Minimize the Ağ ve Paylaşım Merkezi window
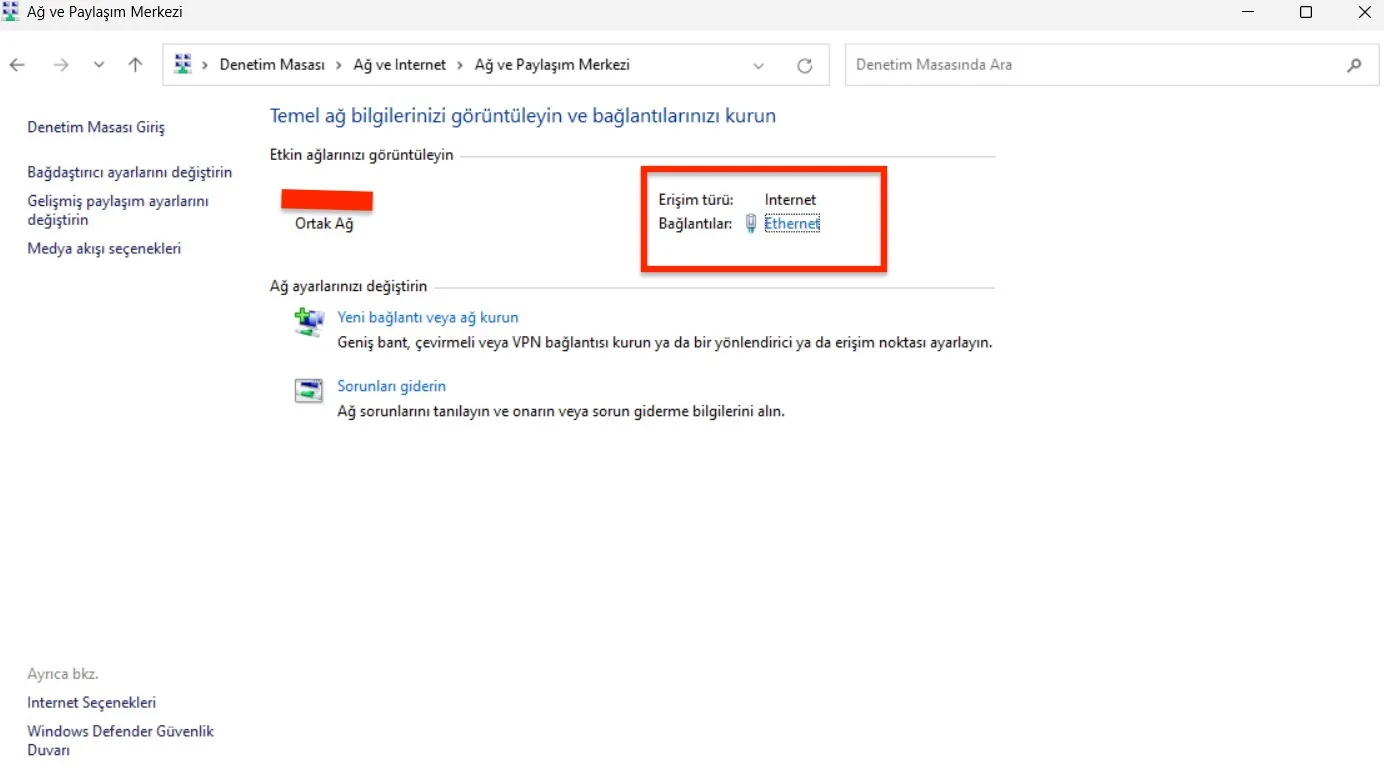 [1248, 12]
